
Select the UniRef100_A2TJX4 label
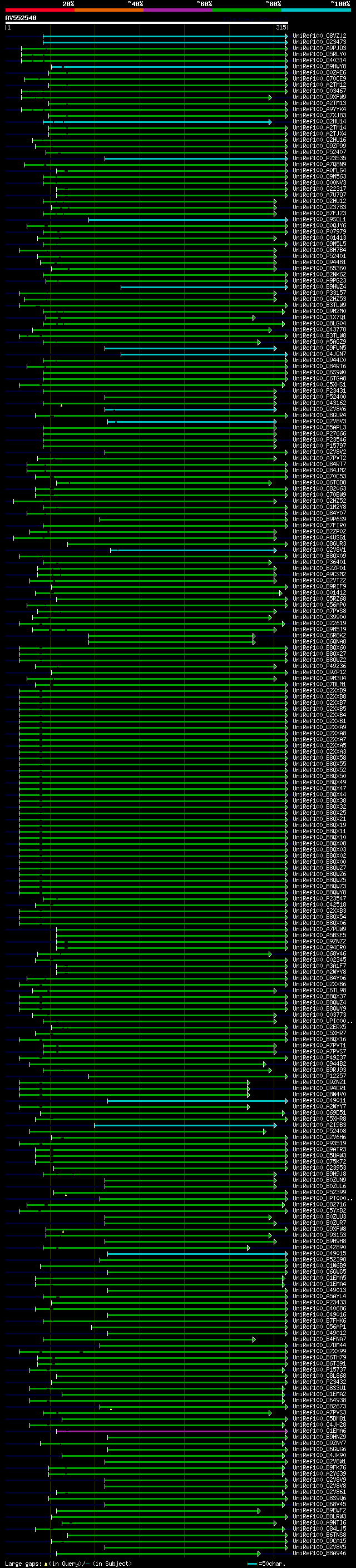coord(319,134)
